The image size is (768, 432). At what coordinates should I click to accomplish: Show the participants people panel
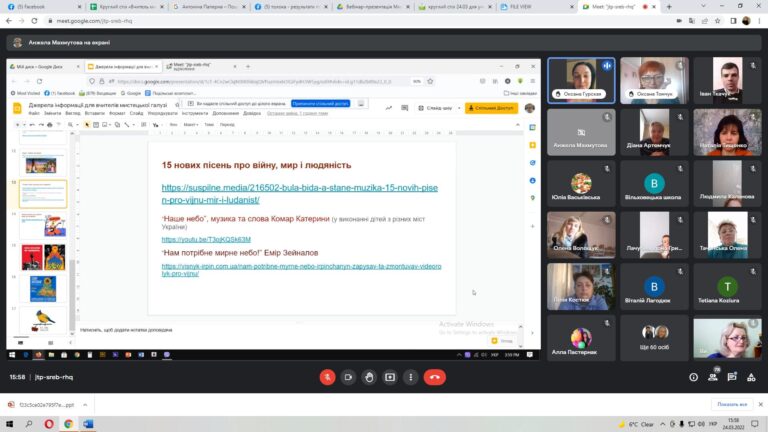(x=713, y=377)
